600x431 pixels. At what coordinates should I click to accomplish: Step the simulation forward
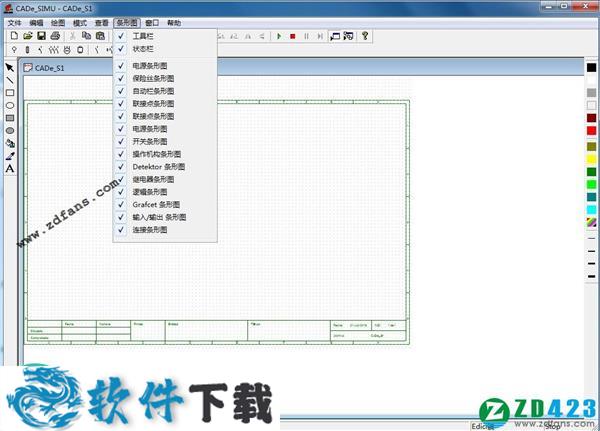pyautogui.click(x=320, y=36)
